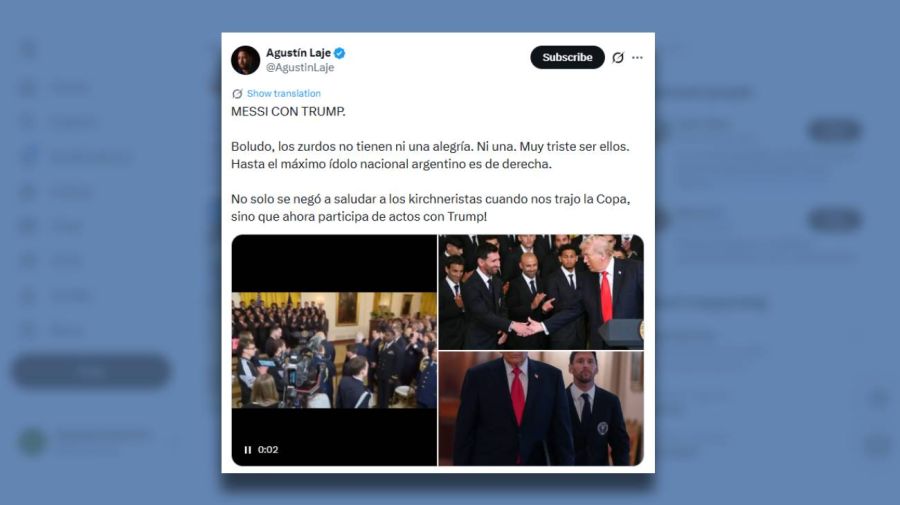
Task: Click the MESSI CON TRUMP tweet text
Action: (x=288, y=112)
